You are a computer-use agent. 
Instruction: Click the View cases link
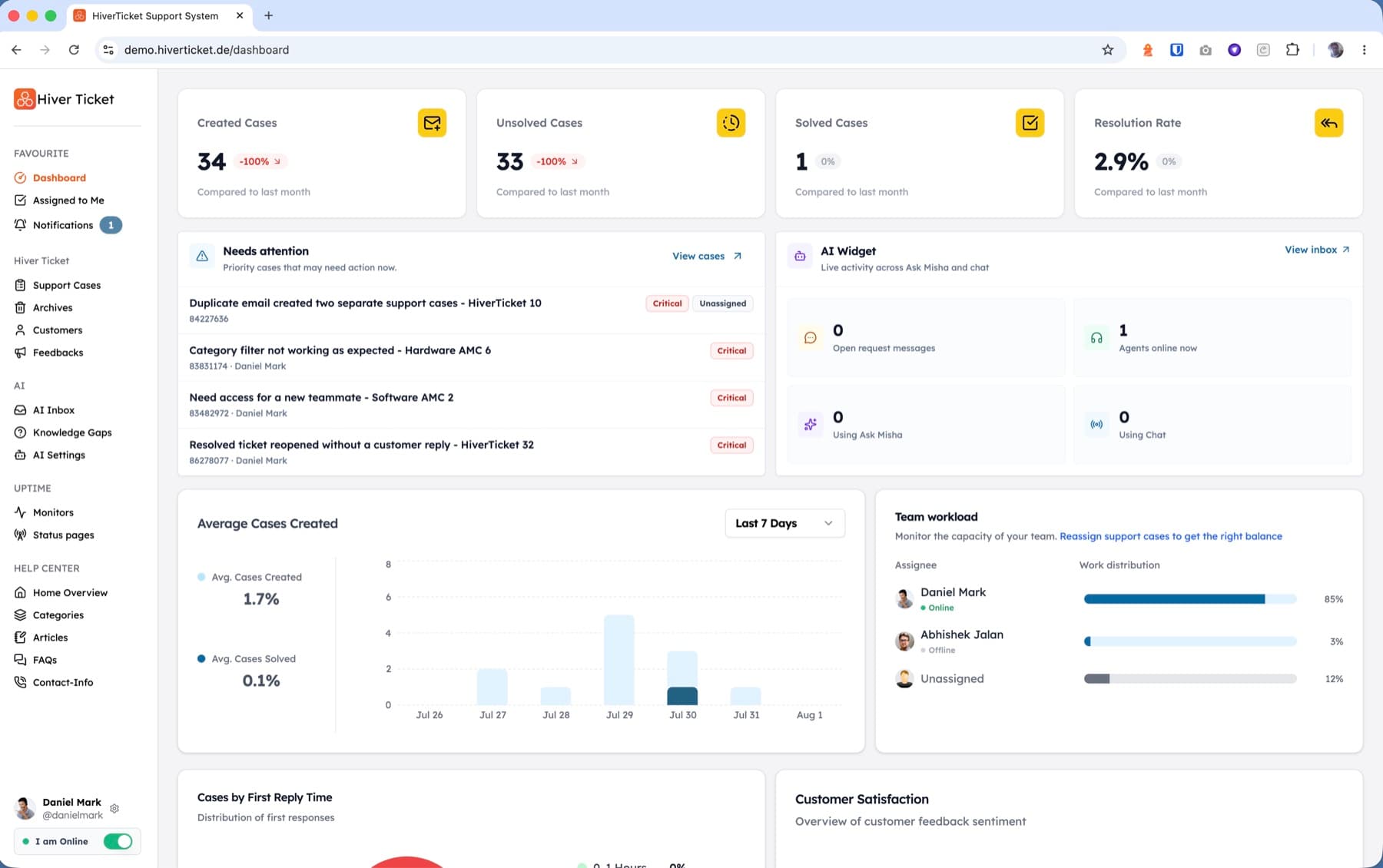pyautogui.click(x=707, y=256)
